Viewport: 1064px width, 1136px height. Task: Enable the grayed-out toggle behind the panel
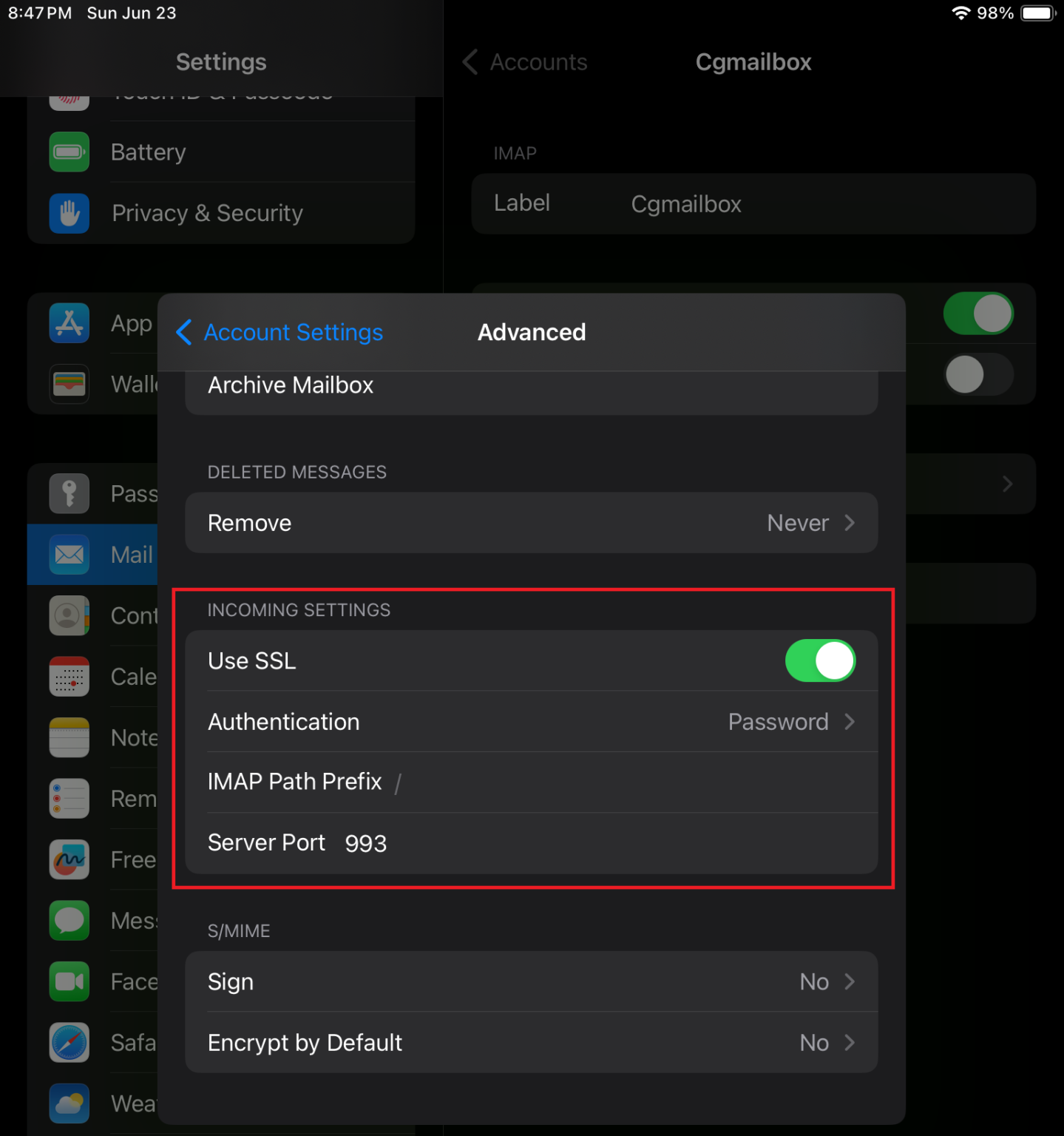click(978, 375)
